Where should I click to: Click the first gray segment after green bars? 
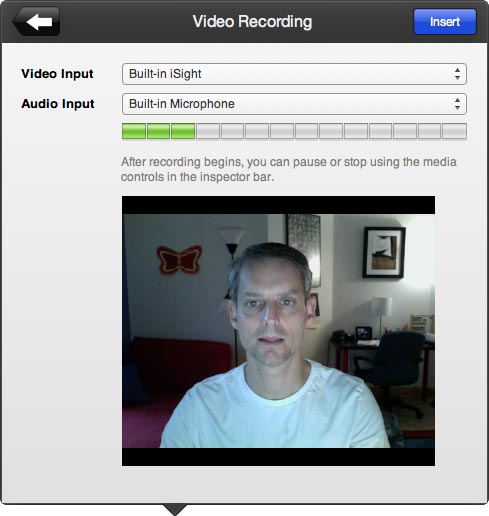(x=208, y=131)
